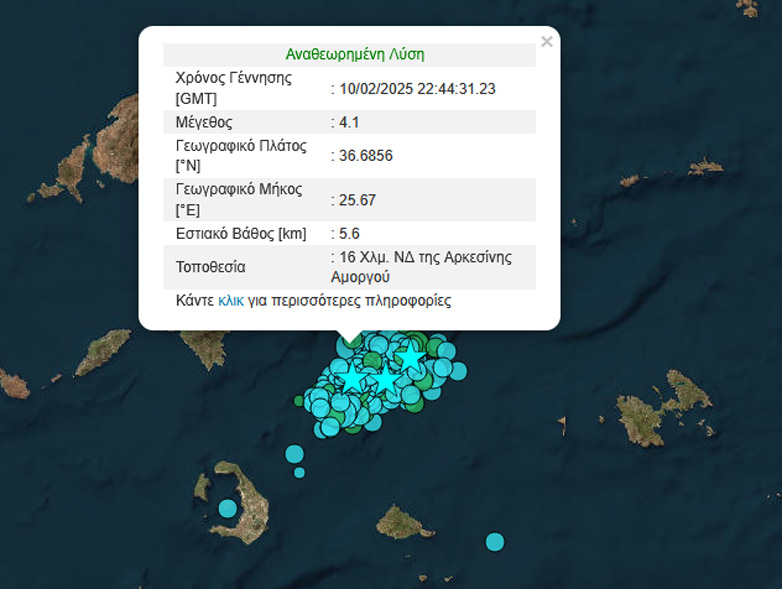782x589 pixels.
Task: Click the isolated circle marker southeast of Anafi
Action: click(x=495, y=541)
